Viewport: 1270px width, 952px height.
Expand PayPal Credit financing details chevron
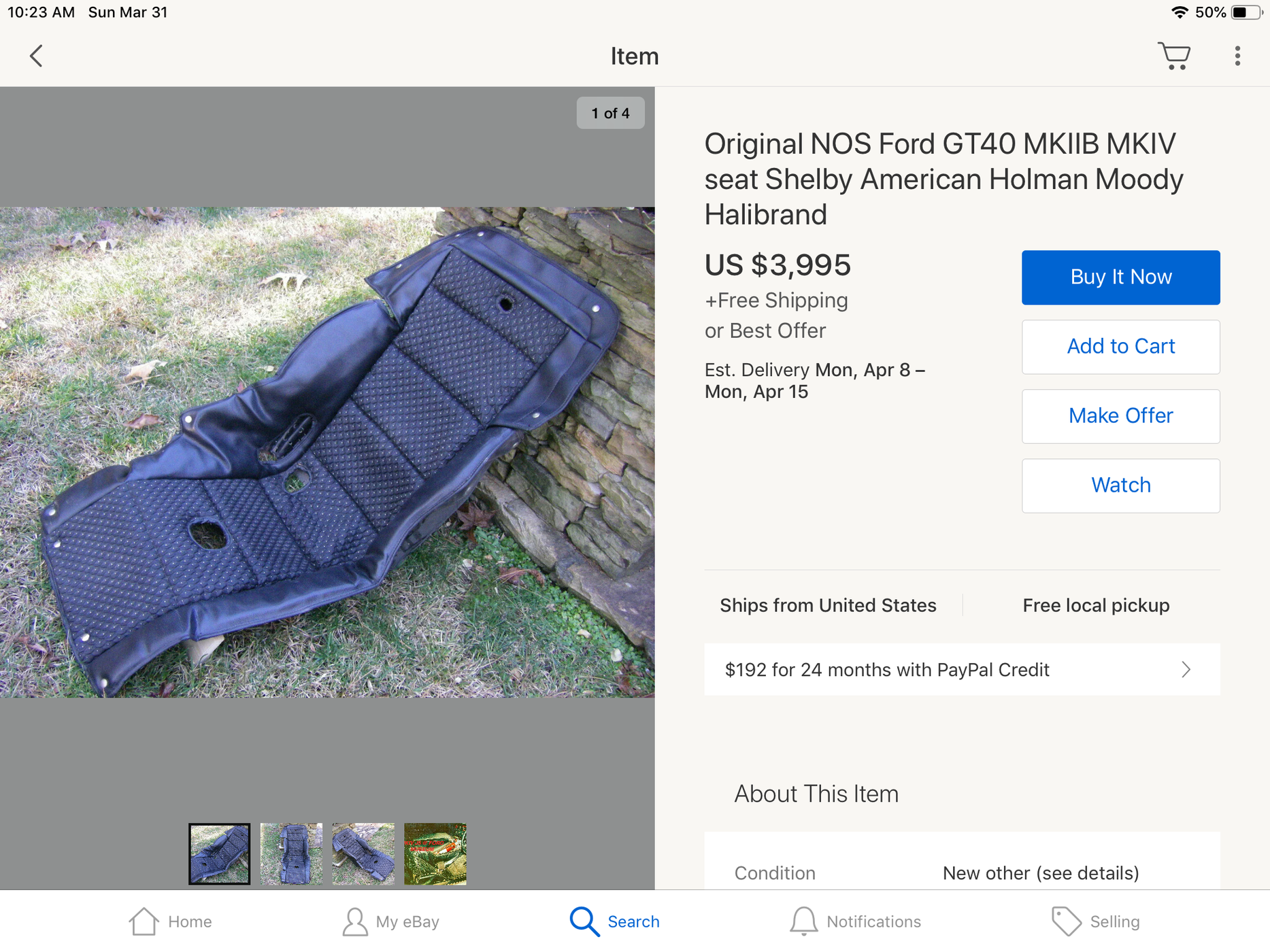1186,670
